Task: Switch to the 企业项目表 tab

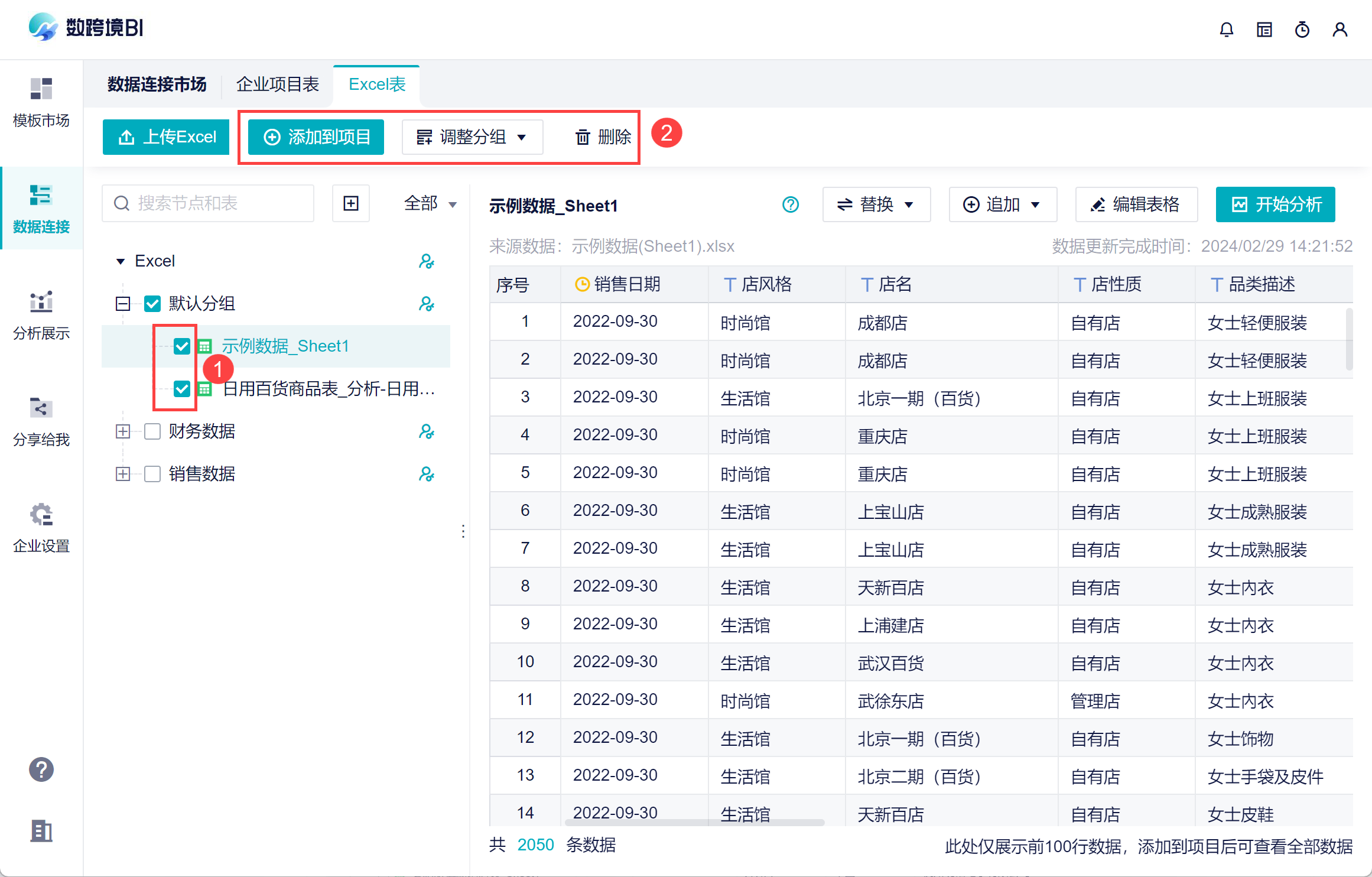Action: tap(277, 85)
